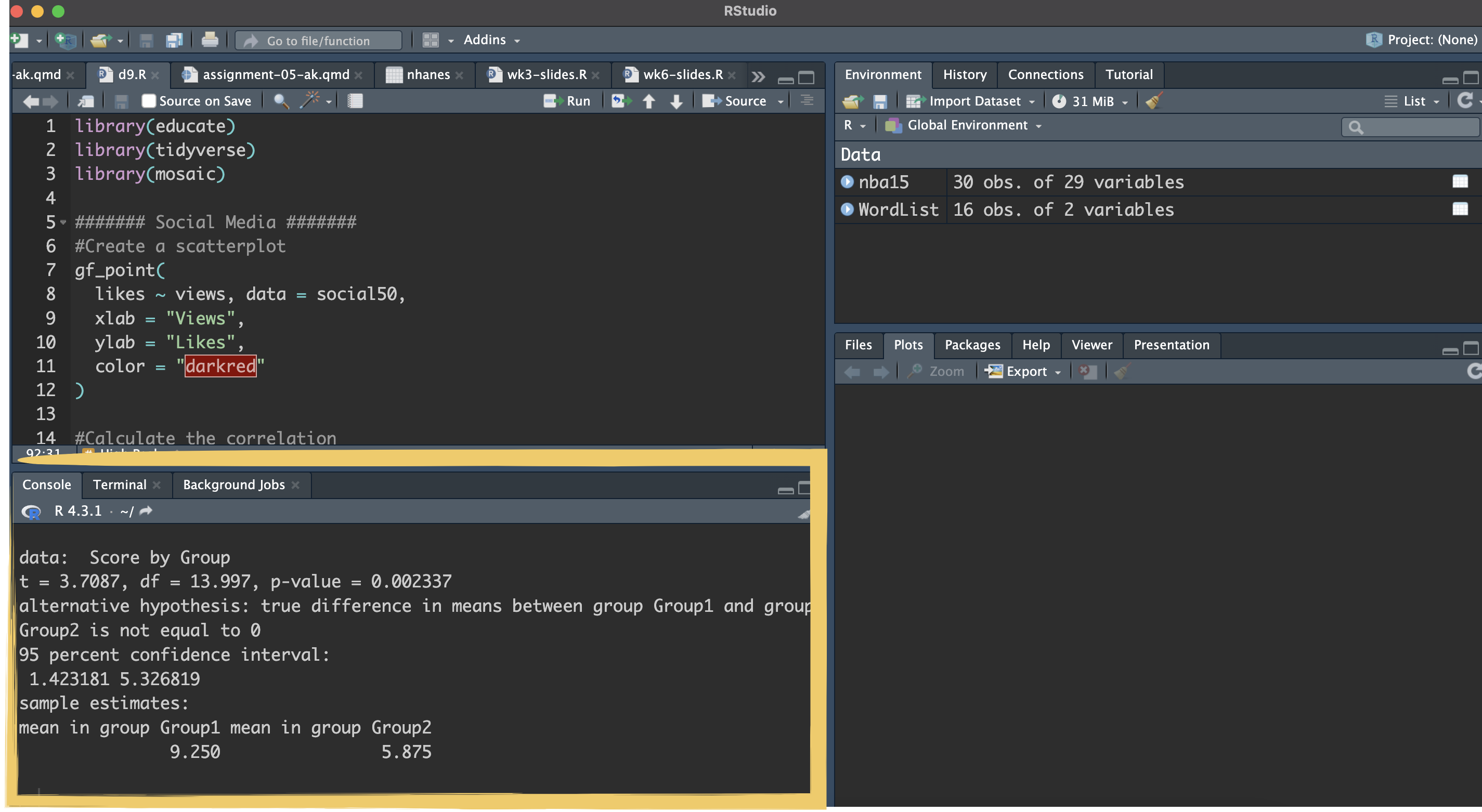Click the print current file icon
The height and width of the screenshot is (812, 1482).
[210, 40]
